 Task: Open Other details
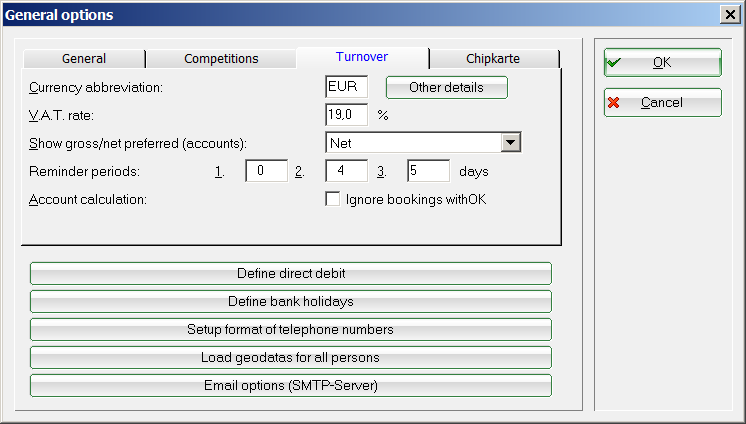coord(446,87)
